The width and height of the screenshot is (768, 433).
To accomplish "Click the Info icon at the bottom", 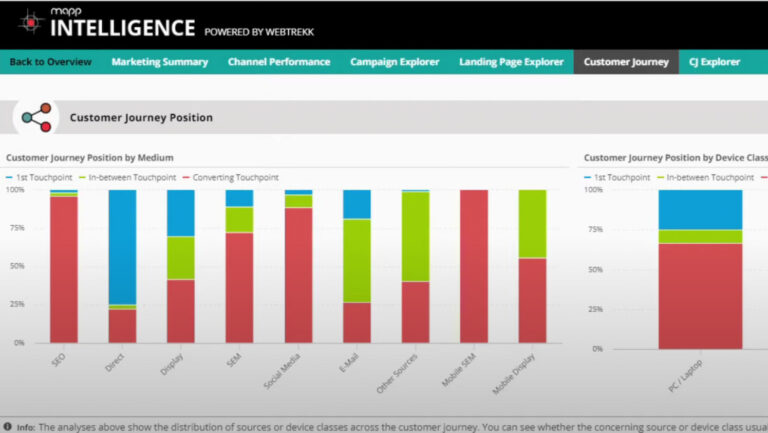I will tap(8, 426).
